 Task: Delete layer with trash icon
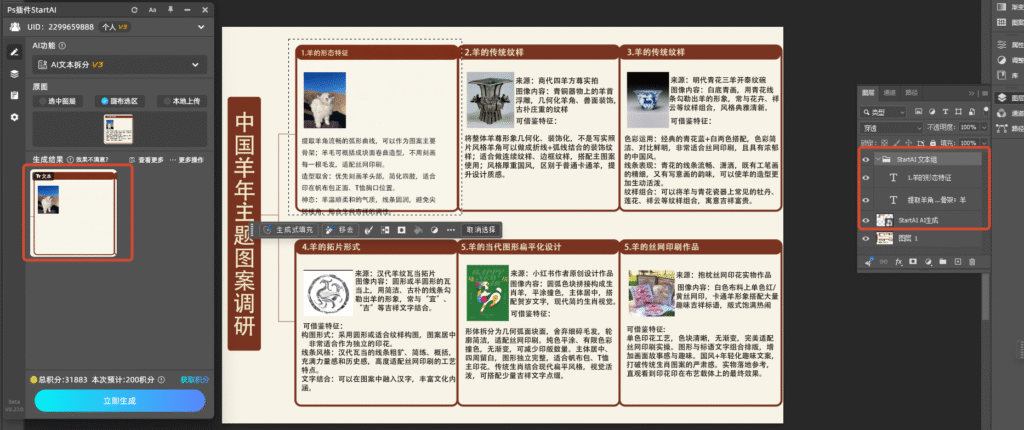[972, 261]
